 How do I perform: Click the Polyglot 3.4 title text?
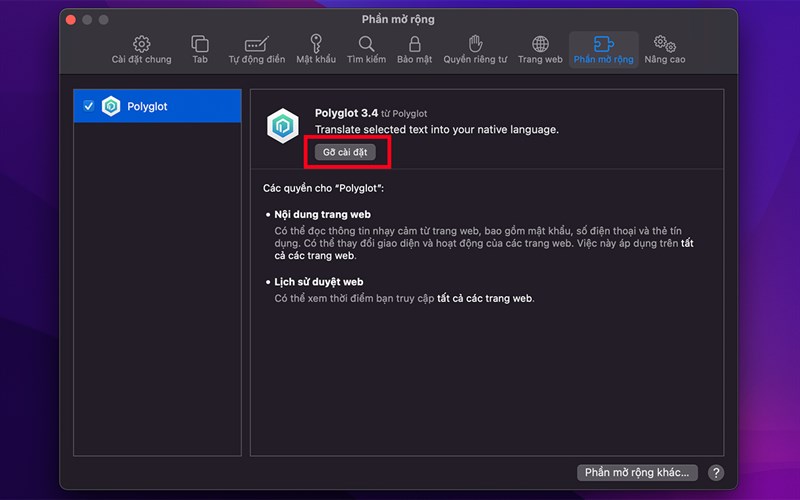click(x=345, y=113)
